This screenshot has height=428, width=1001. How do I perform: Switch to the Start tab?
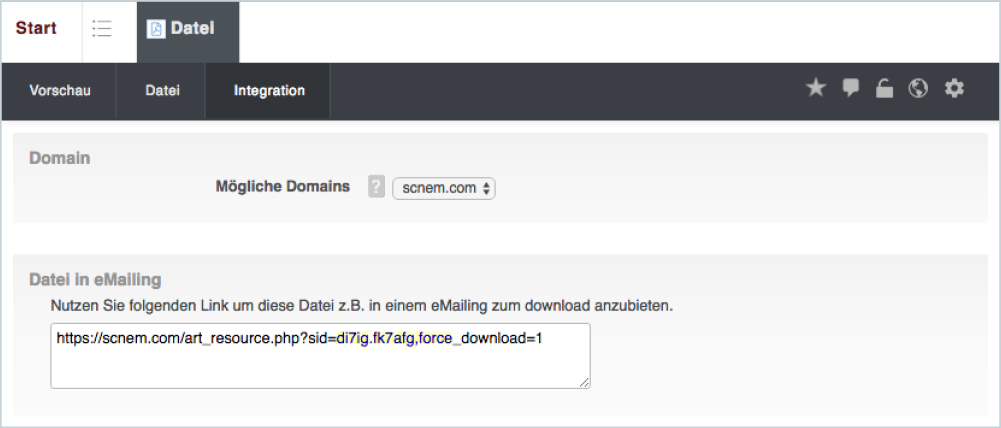pos(36,28)
